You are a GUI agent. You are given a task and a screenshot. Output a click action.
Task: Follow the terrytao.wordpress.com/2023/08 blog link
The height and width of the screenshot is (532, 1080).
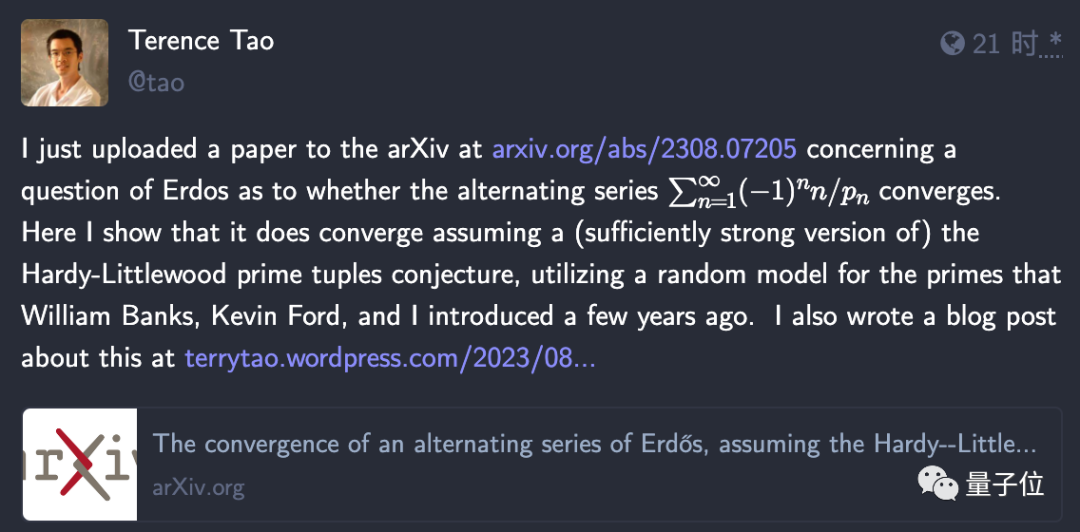[x=390, y=357]
